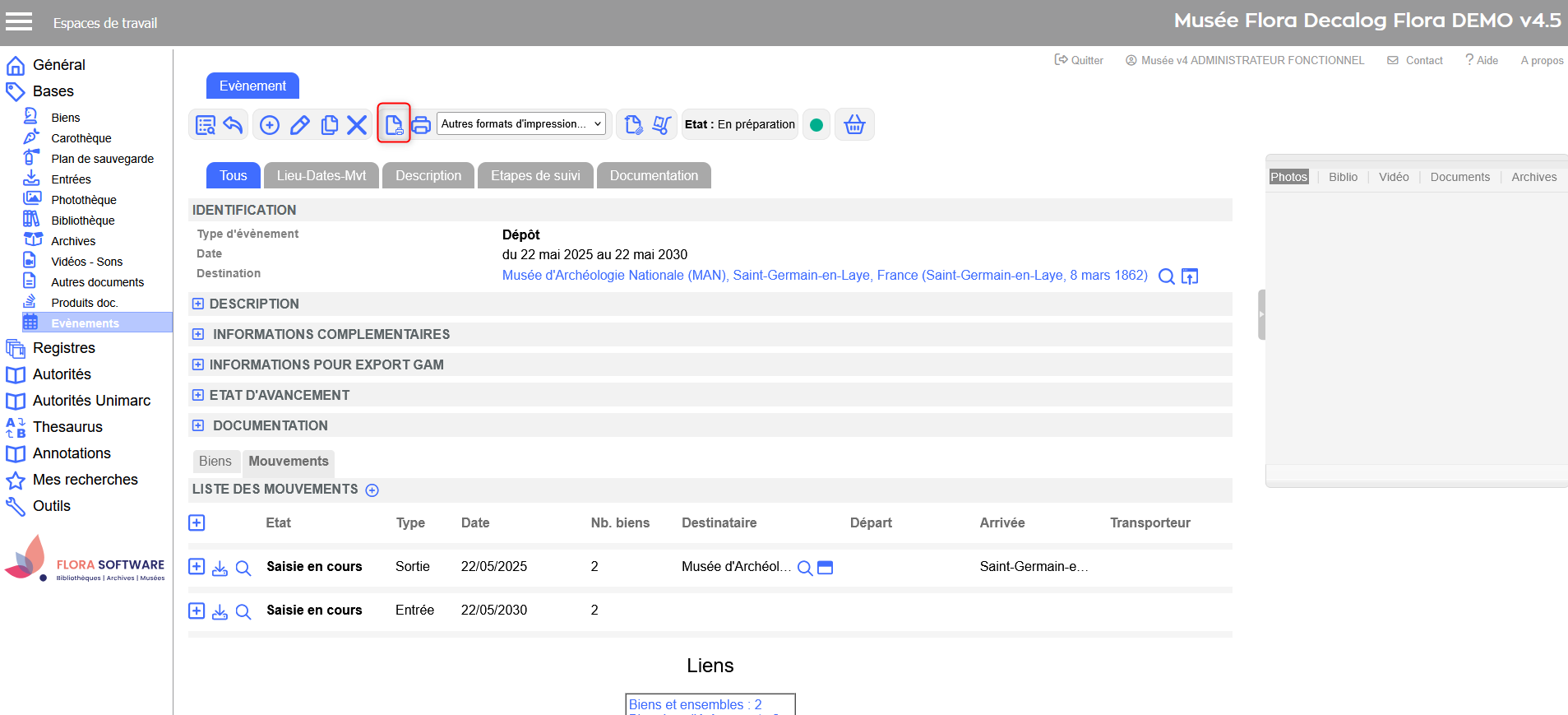Open the Autres formats d'impression dropdown

tap(521, 124)
